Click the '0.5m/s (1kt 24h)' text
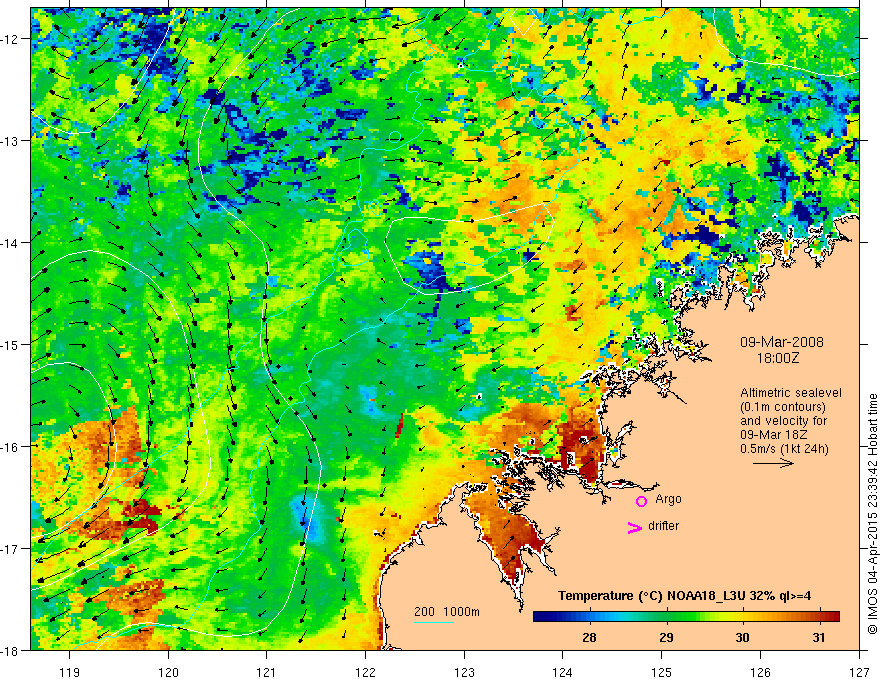 [x=785, y=449]
